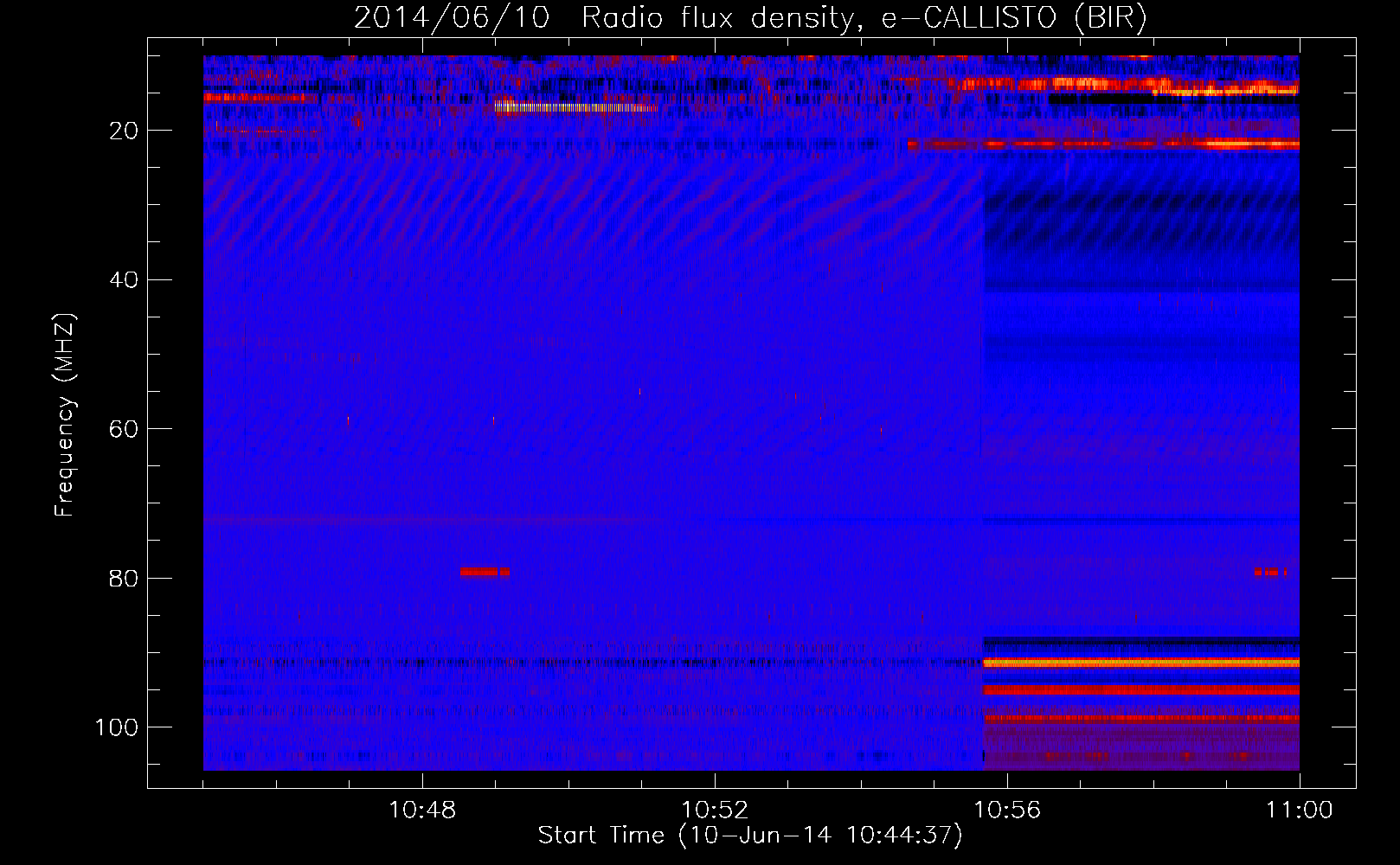
Task: Click the "10:48" time tick label
Action: pyautogui.click(x=422, y=811)
